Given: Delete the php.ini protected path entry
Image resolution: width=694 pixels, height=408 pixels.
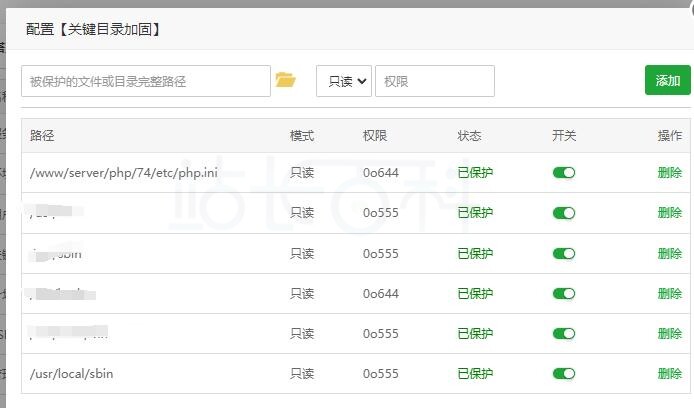Looking at the screenshot, I should coord(670,173).
